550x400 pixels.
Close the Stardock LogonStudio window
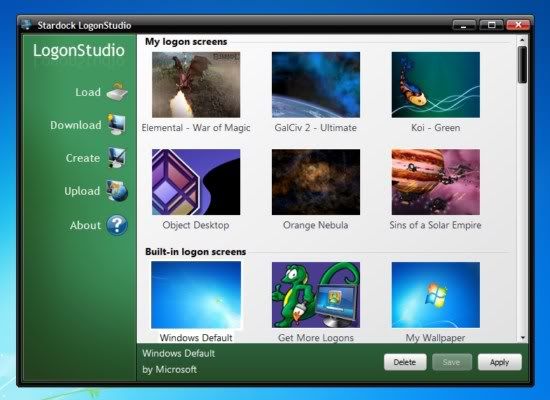[x=518, y=25]
